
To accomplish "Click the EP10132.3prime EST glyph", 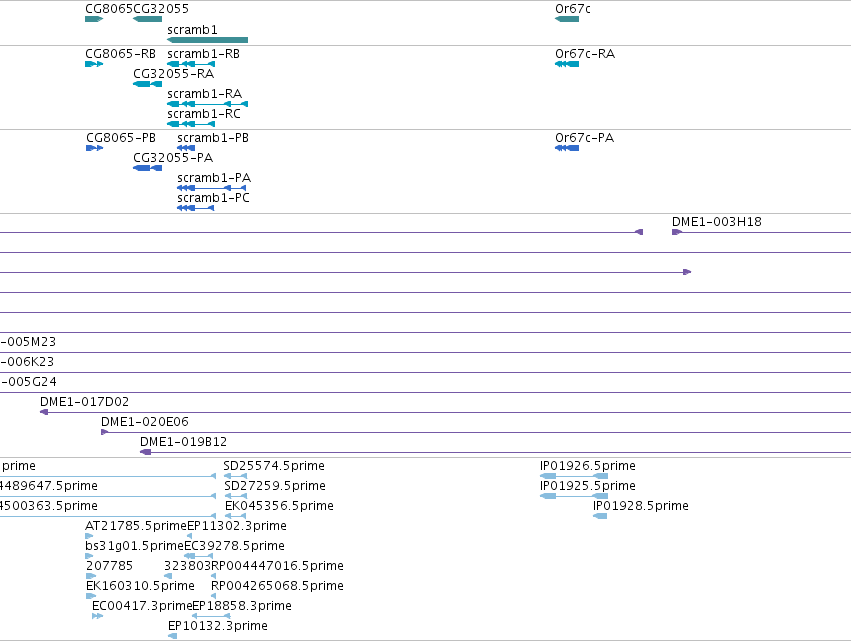I will (173, 636).
